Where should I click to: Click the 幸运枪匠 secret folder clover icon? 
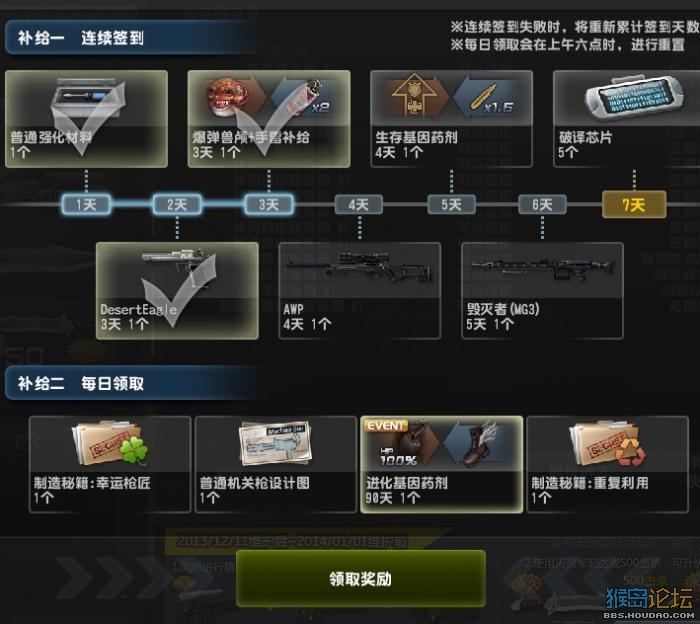click(110, 444)
